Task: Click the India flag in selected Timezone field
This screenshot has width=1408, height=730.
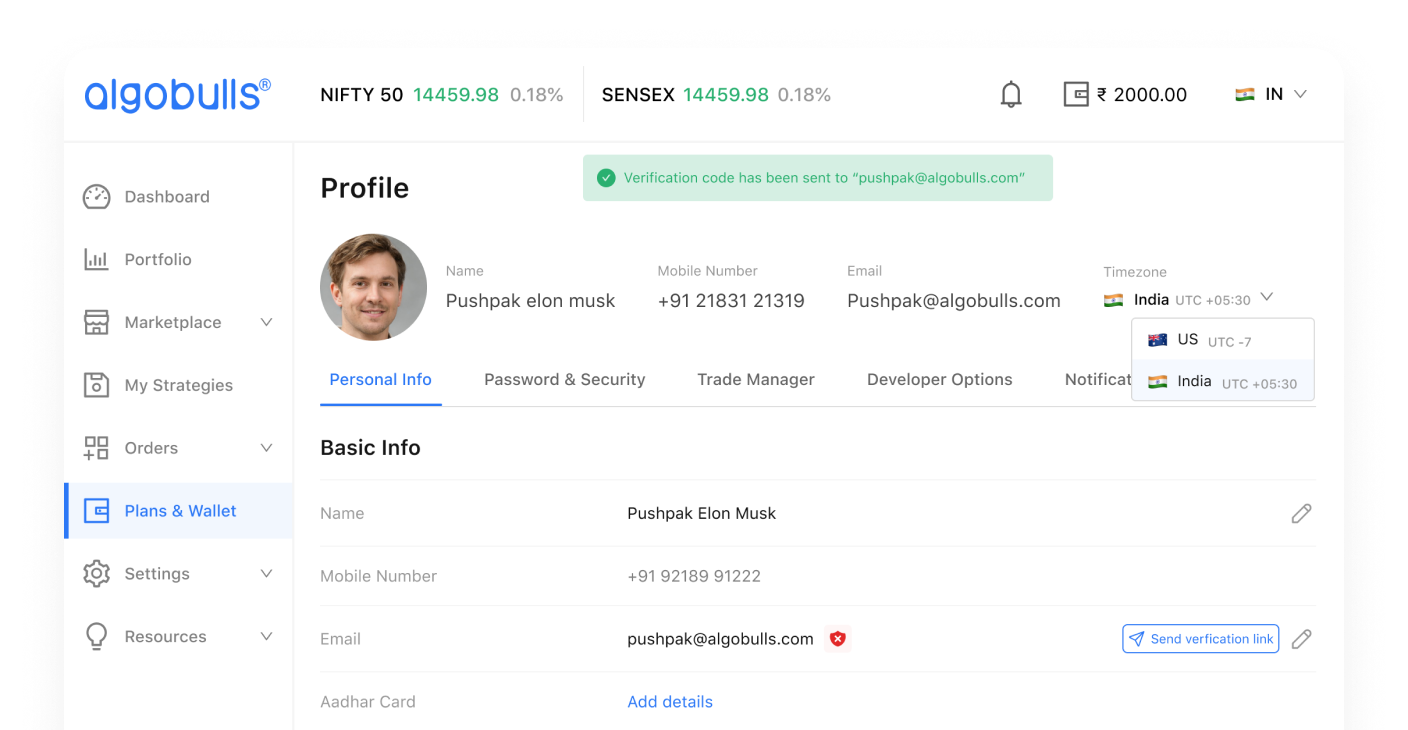Action: [x=1113, y=300]
